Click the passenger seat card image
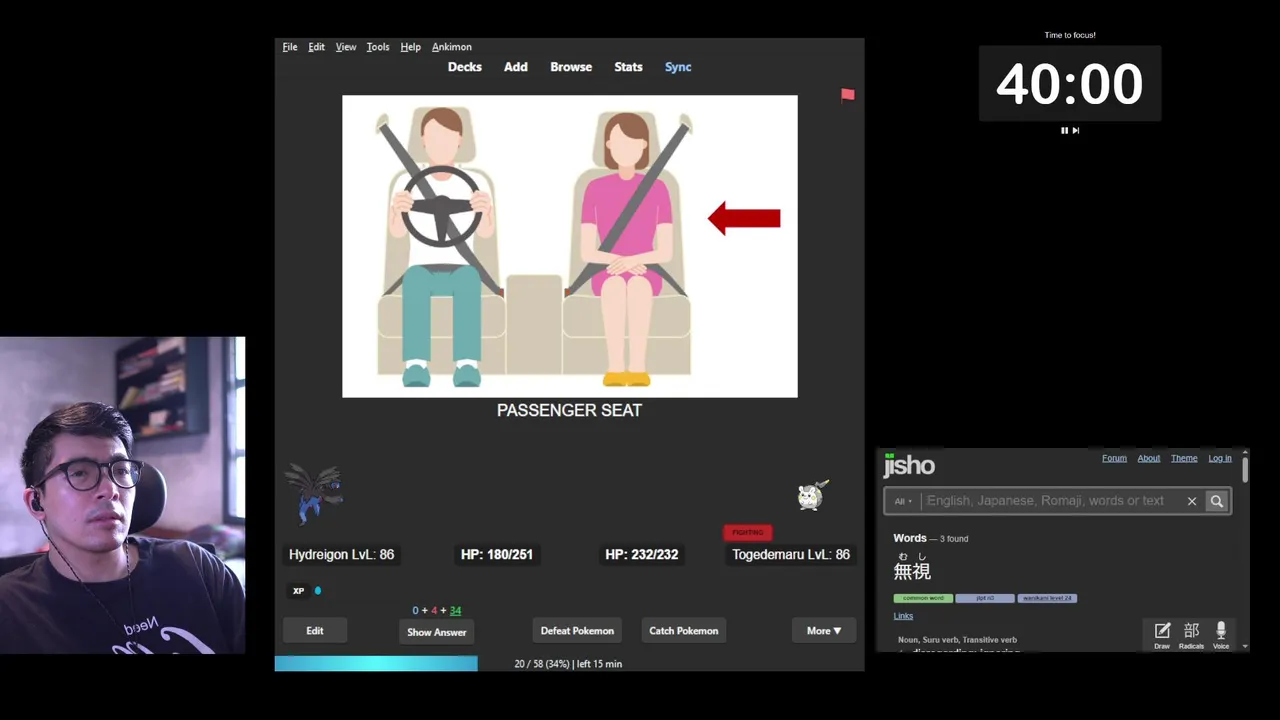Image resolution: width=1280 pixels, height=720 pixels. [x=570, y=246]
